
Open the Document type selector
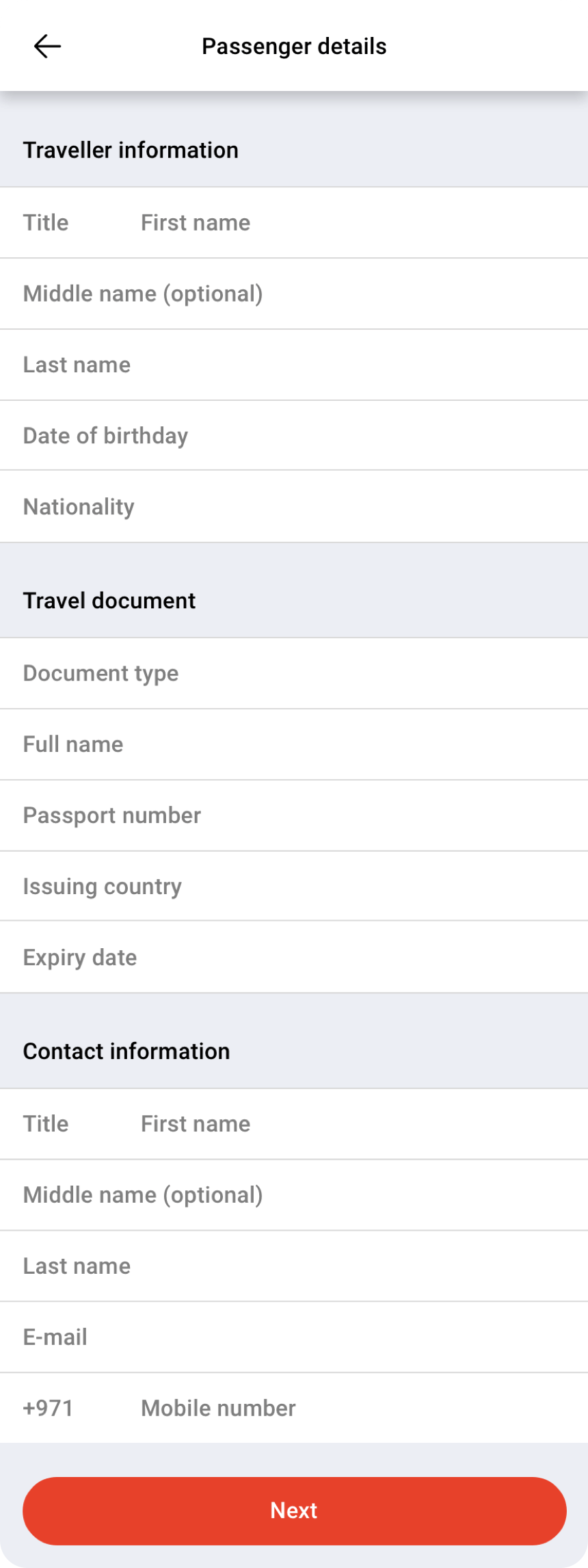click(x=294, y=674)
